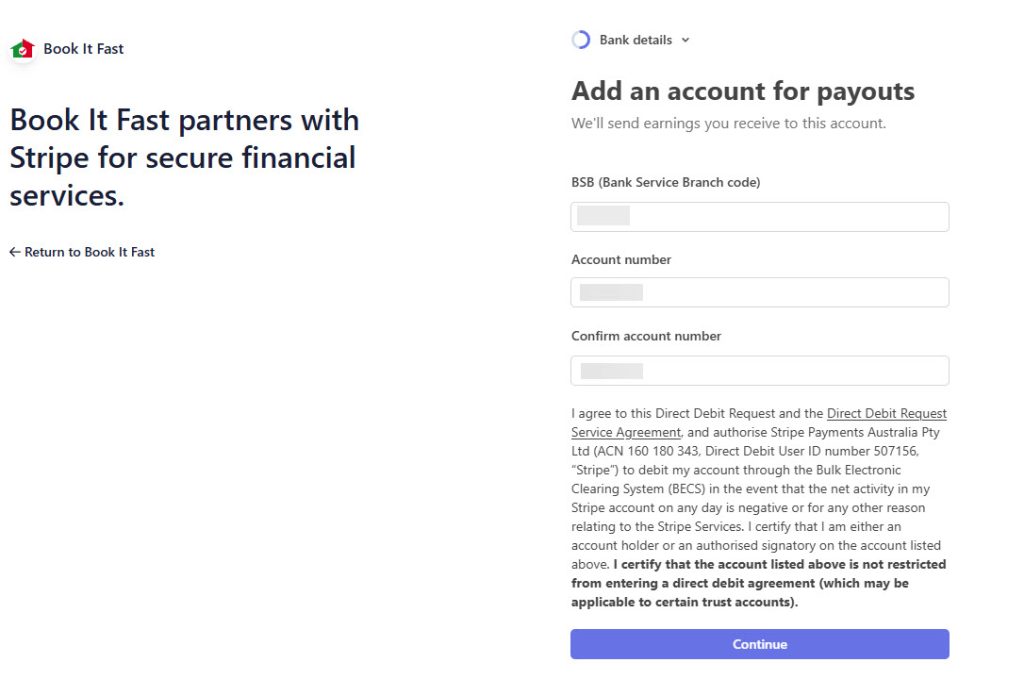Viewport: 1024px width, 679px height.
Task: Click the Stripe partnership headline text
Action: pyautogui.click(x=184, y=157)
